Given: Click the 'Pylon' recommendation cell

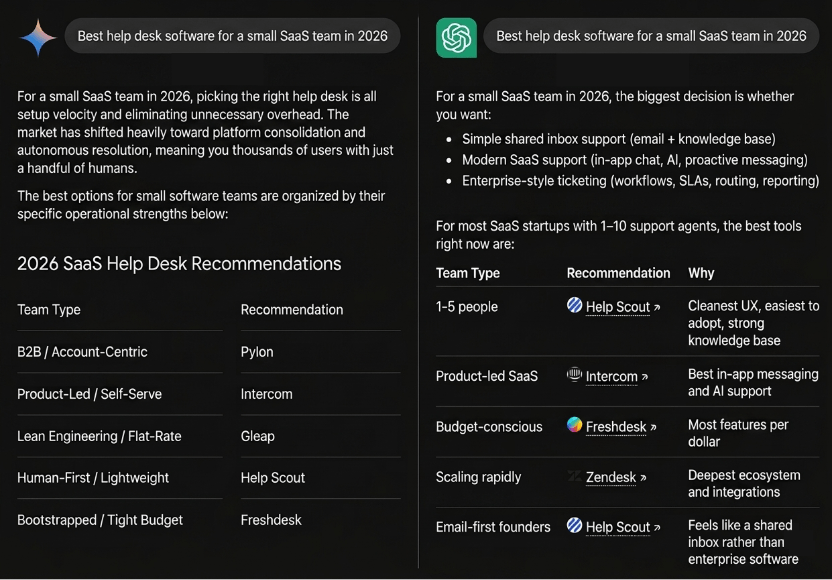Looking at the screenshot, I should click(x=257, y=352).
